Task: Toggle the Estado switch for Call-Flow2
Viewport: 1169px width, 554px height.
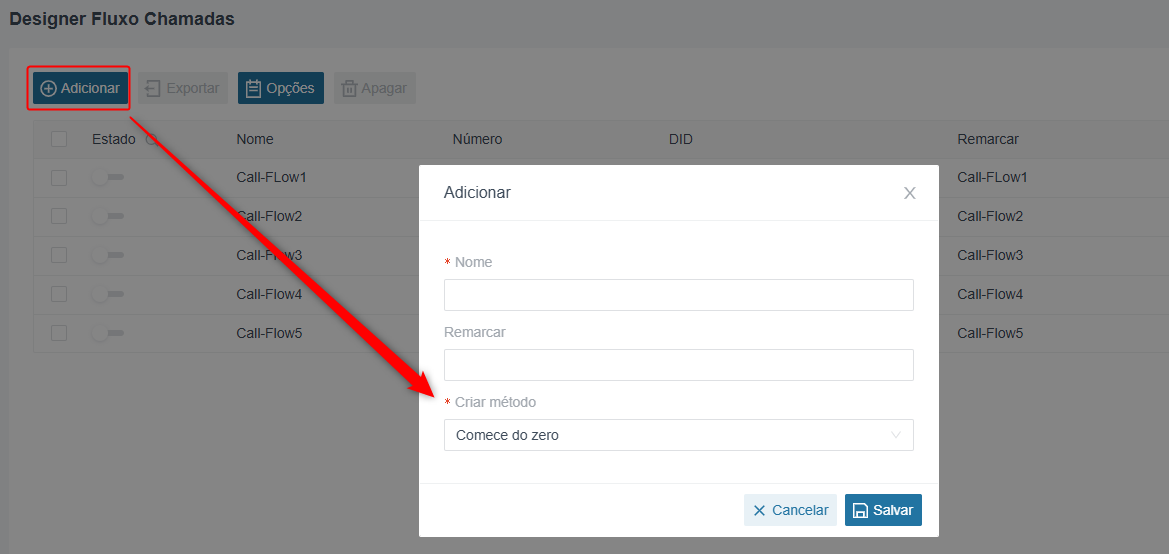Action: 107,216
